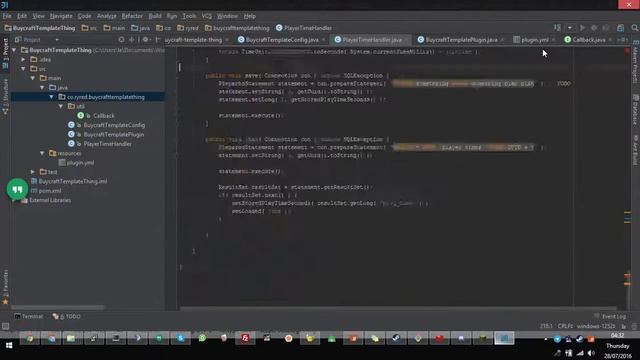Click CRLF line separator in status bar
Image resolution: width=640 pixels, height=360 pixels.
566,326
